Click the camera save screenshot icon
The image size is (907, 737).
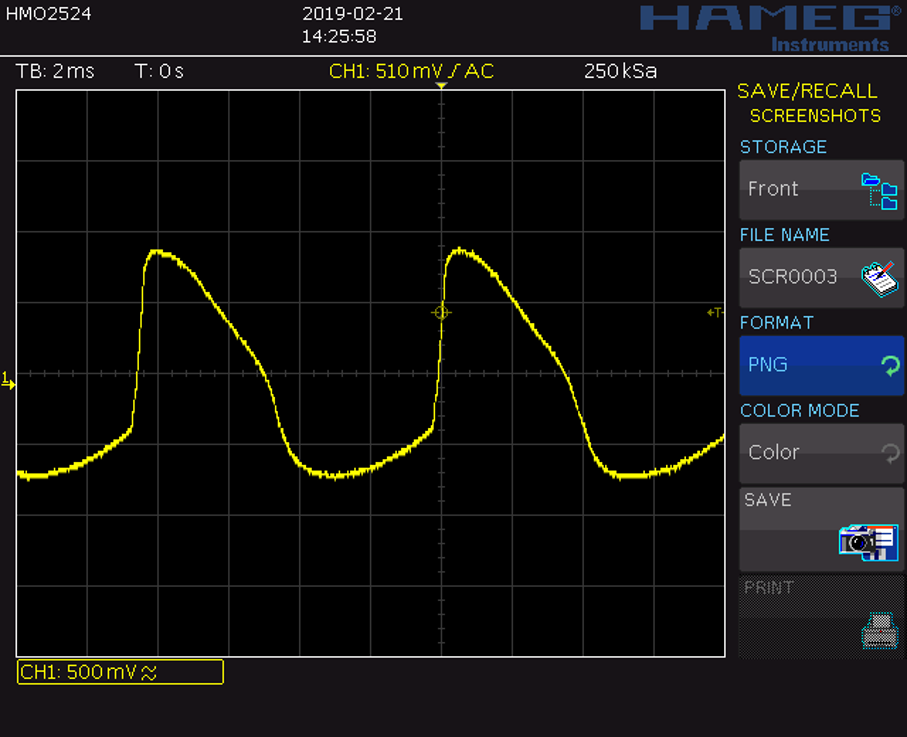click(868, 542)
